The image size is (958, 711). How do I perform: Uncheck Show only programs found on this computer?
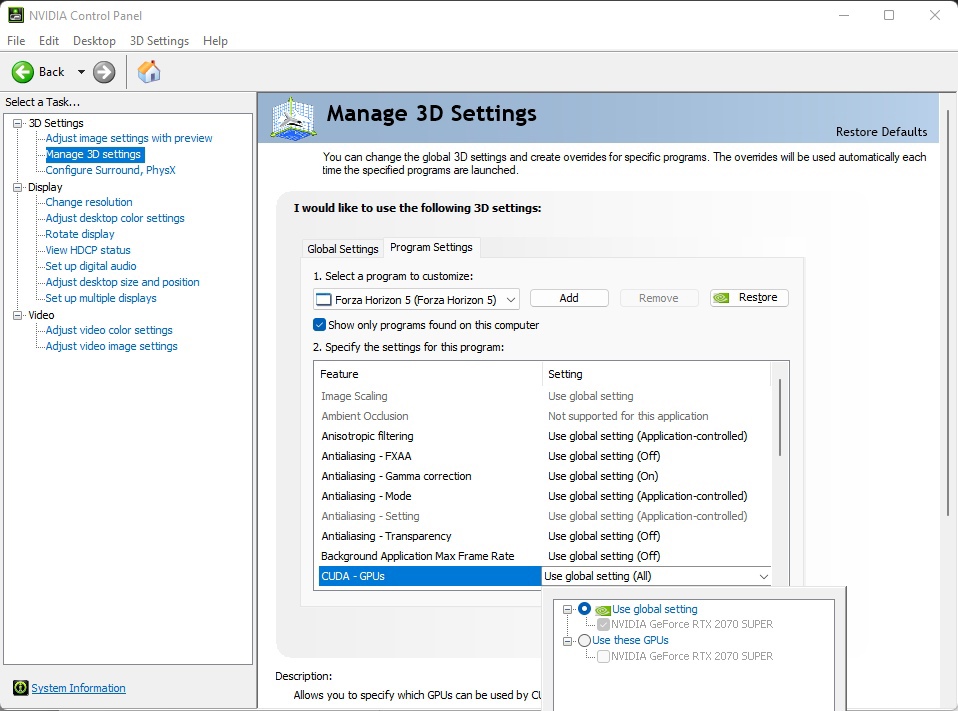(320, 325)
